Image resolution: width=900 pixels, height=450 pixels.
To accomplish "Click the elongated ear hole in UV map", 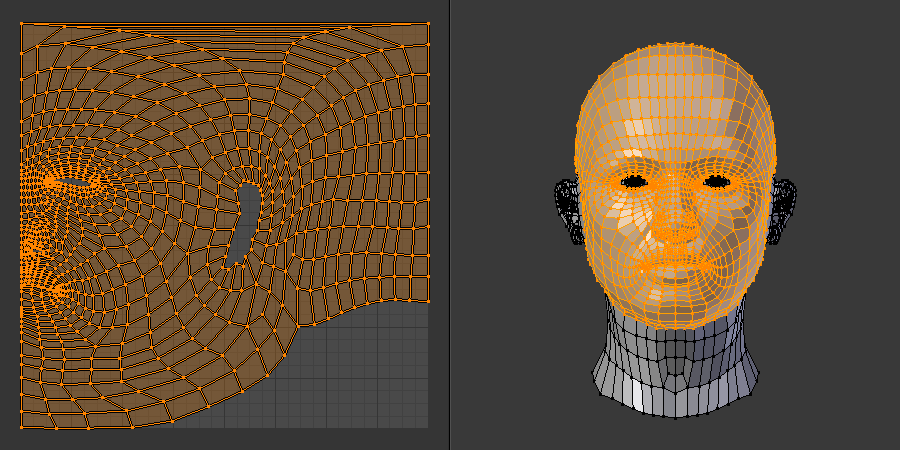I will pos(244,225).
